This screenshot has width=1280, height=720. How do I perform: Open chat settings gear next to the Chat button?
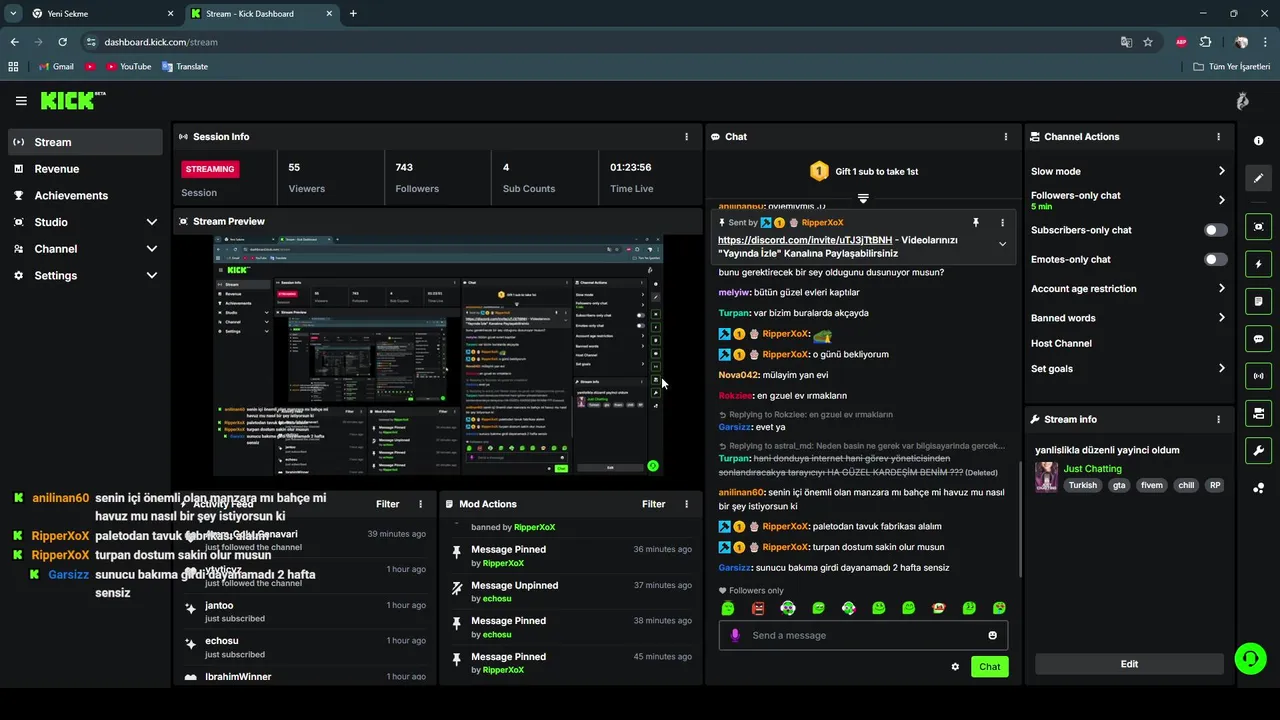(x=955, y=667)
